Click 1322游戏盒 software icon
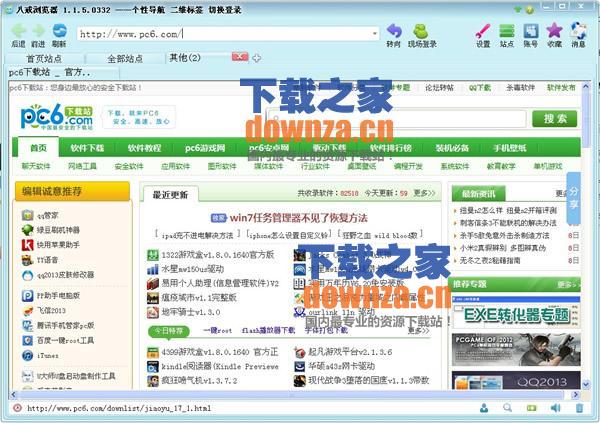 click(x=153, y=255)
